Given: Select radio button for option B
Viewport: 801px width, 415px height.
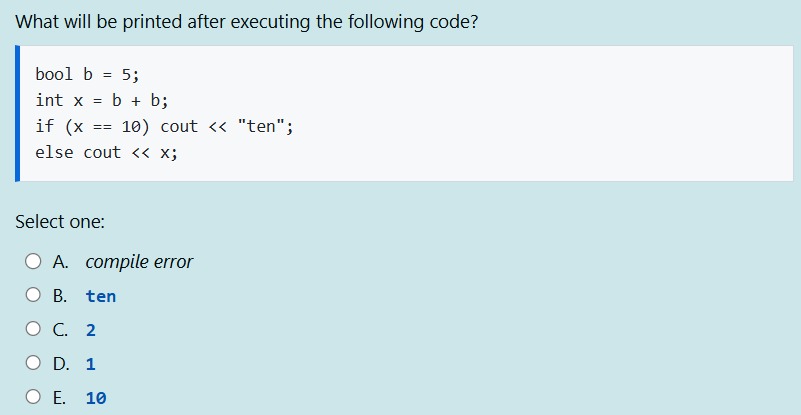Looking at the screenshot, I should click(33, 294).
